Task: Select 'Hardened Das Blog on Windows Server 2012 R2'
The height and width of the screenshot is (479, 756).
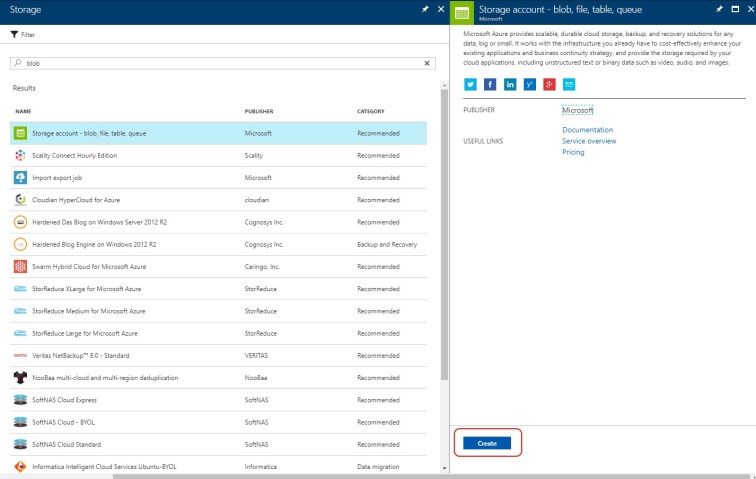Action: 99,222
